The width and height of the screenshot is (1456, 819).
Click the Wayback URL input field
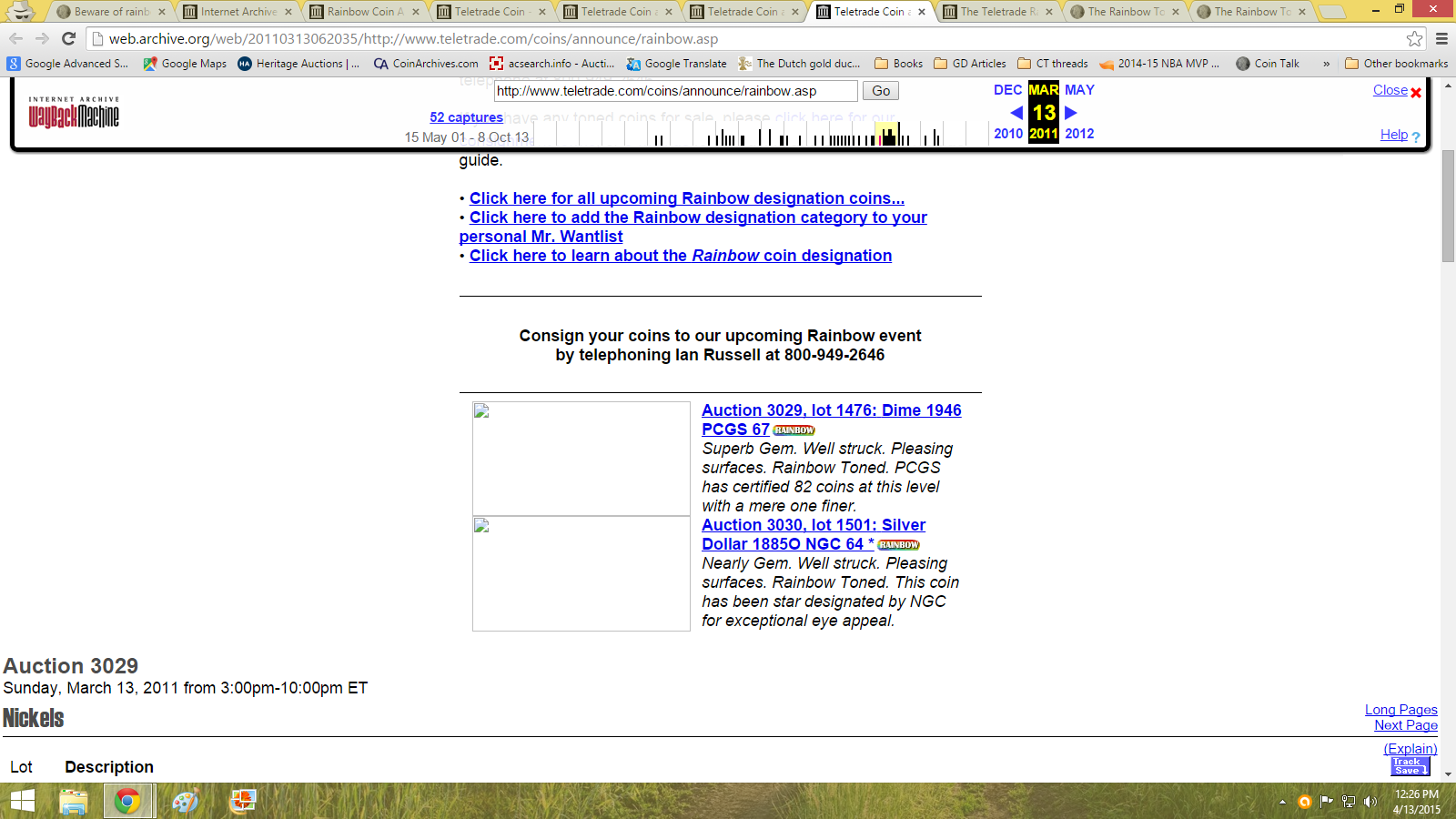pos(674,91)
